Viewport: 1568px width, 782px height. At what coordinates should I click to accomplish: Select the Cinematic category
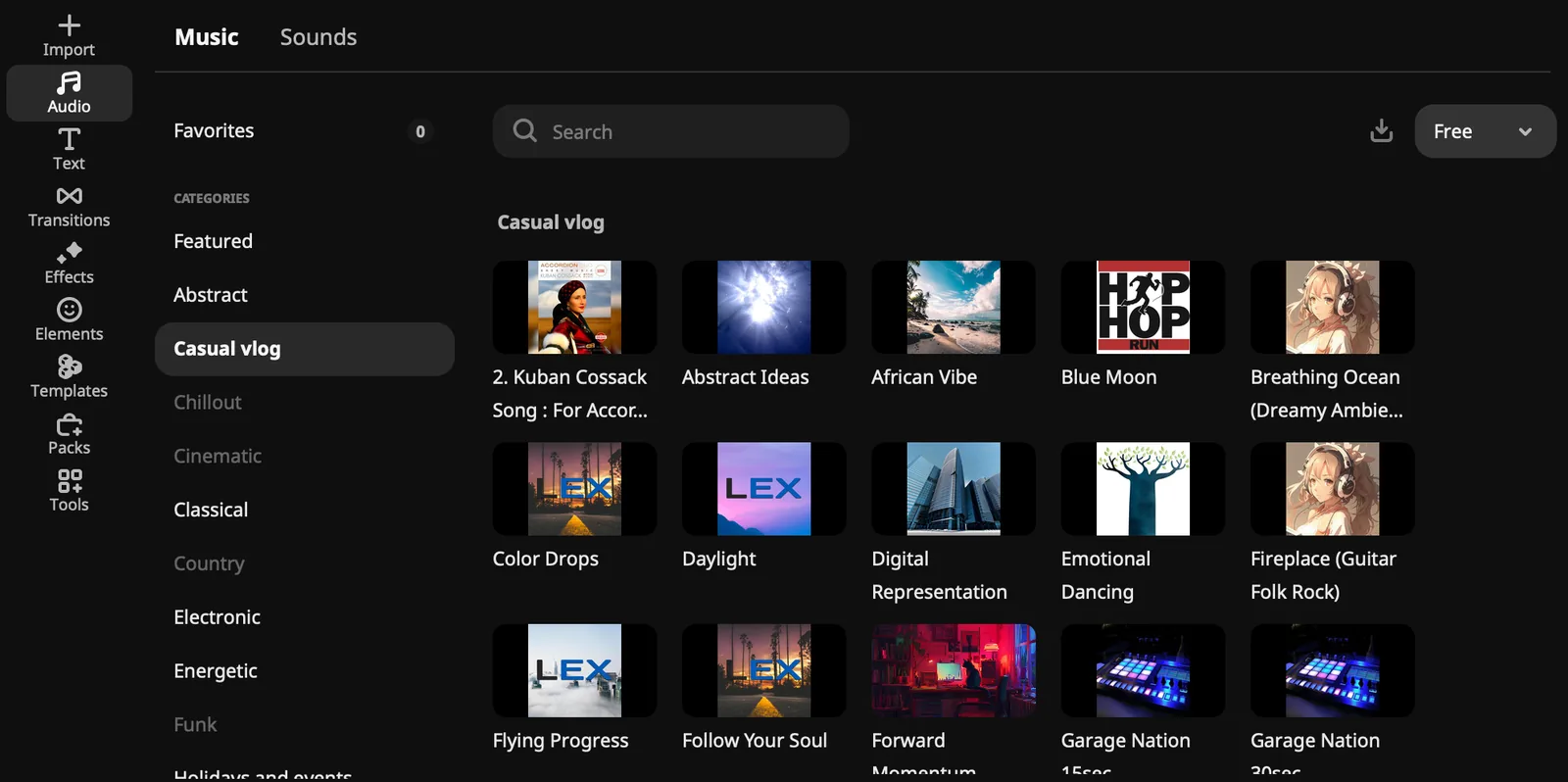(304, 456)
